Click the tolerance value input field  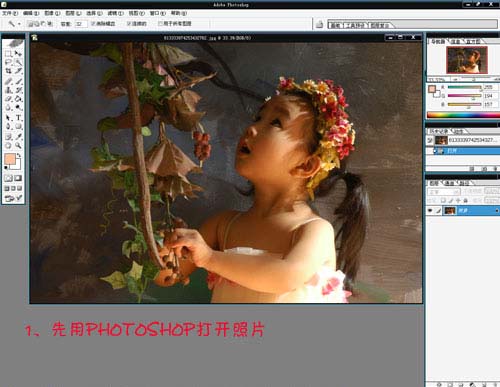(80, 24)
